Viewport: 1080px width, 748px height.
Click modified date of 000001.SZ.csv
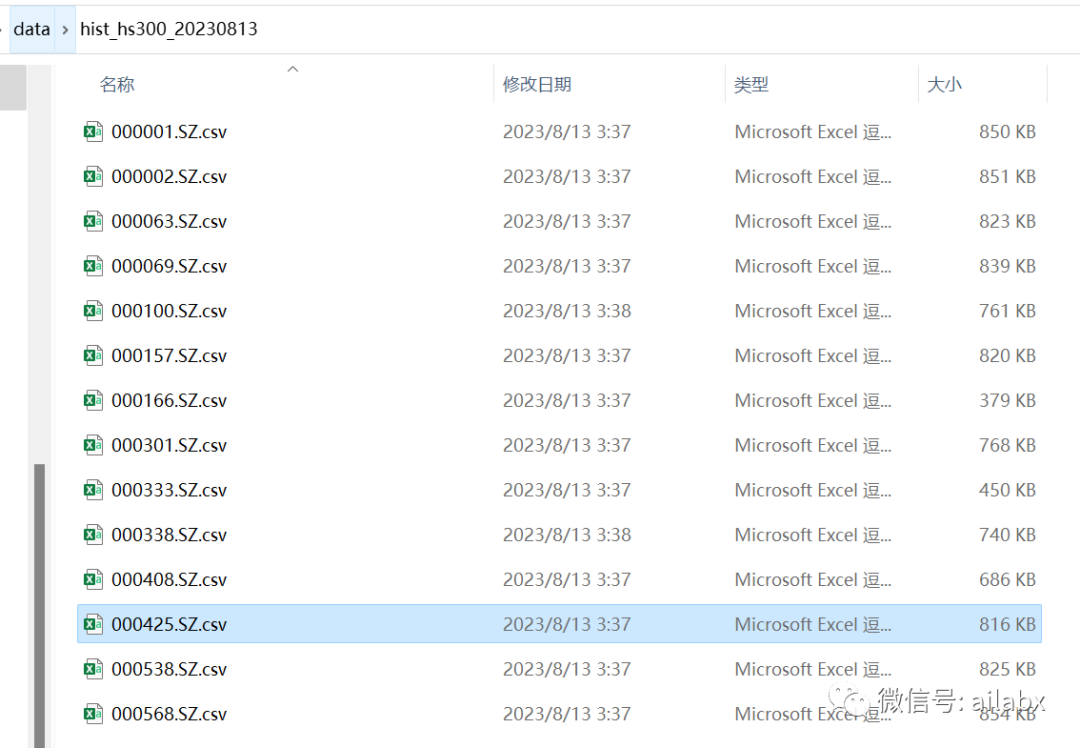(567, 132)
